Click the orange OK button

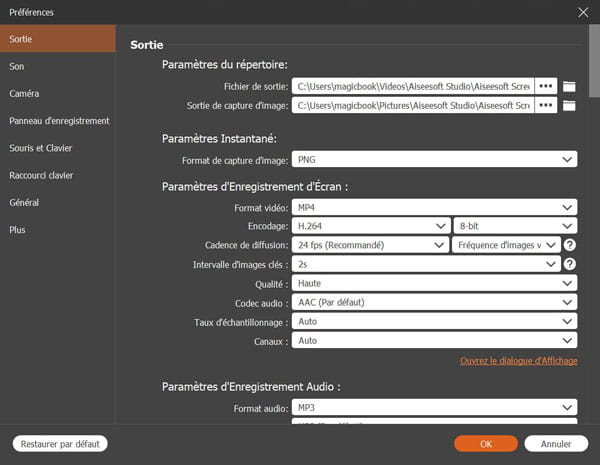pyautogui.click(x=485, y=443)
